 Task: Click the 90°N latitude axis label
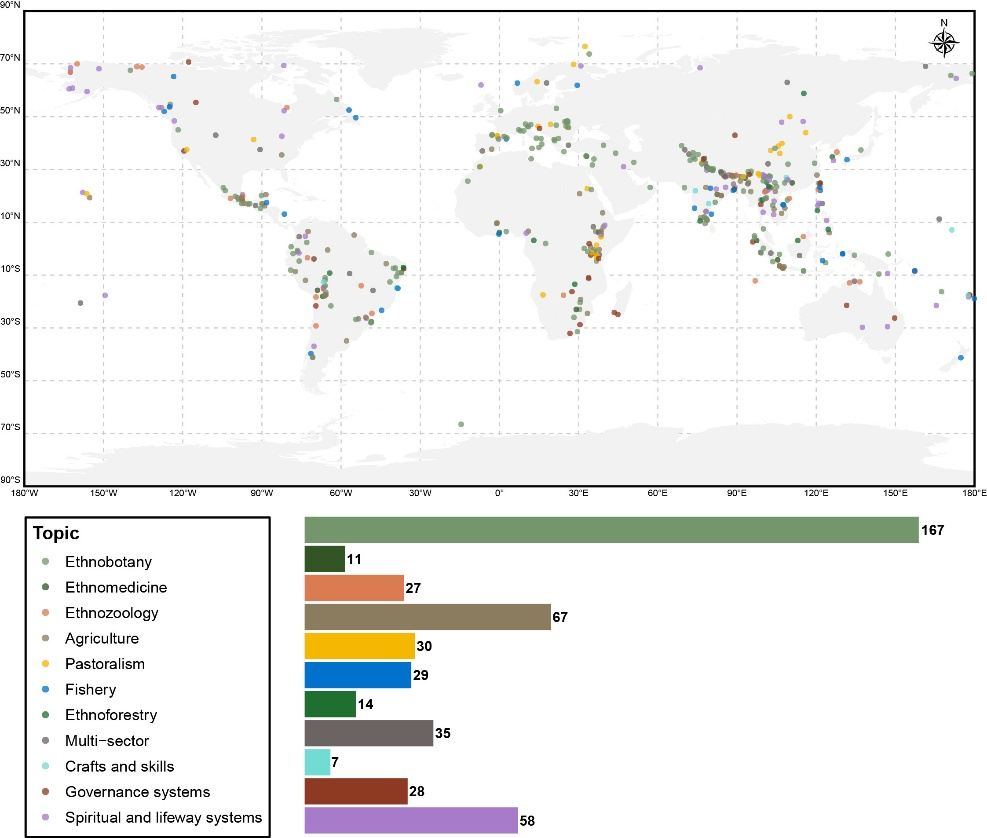[x=10, y=6]
